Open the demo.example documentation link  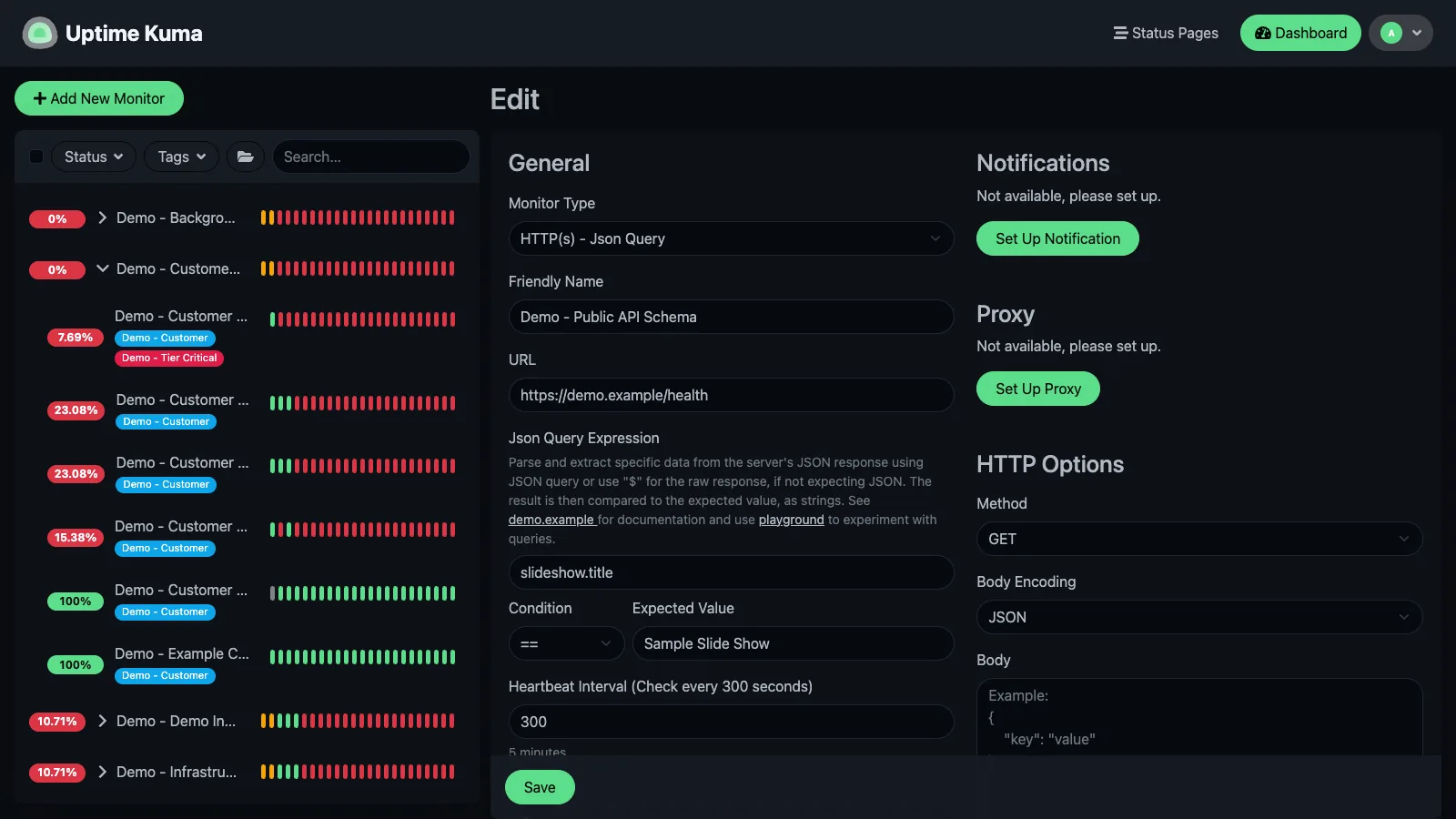(x=551, y=520)
